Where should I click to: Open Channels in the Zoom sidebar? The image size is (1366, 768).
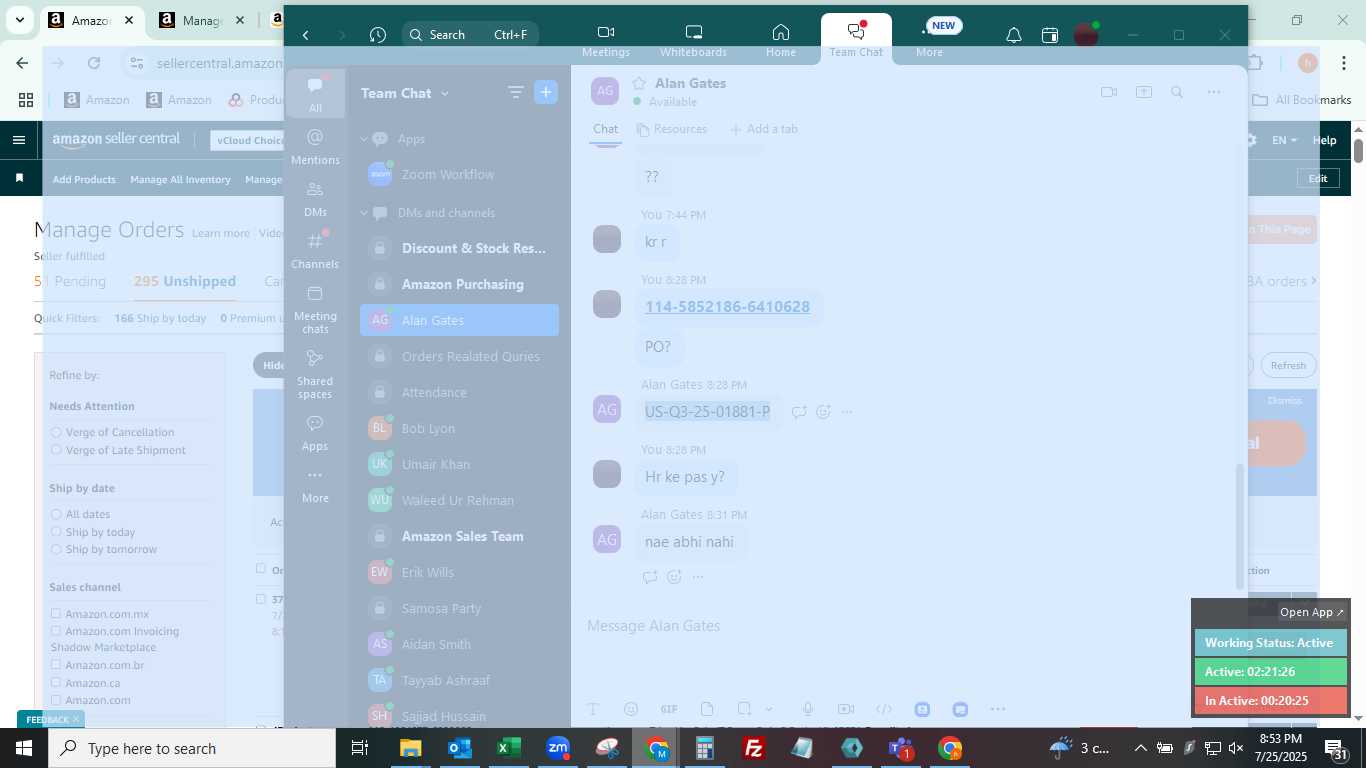pyautogui.click(x=315, y=250)
